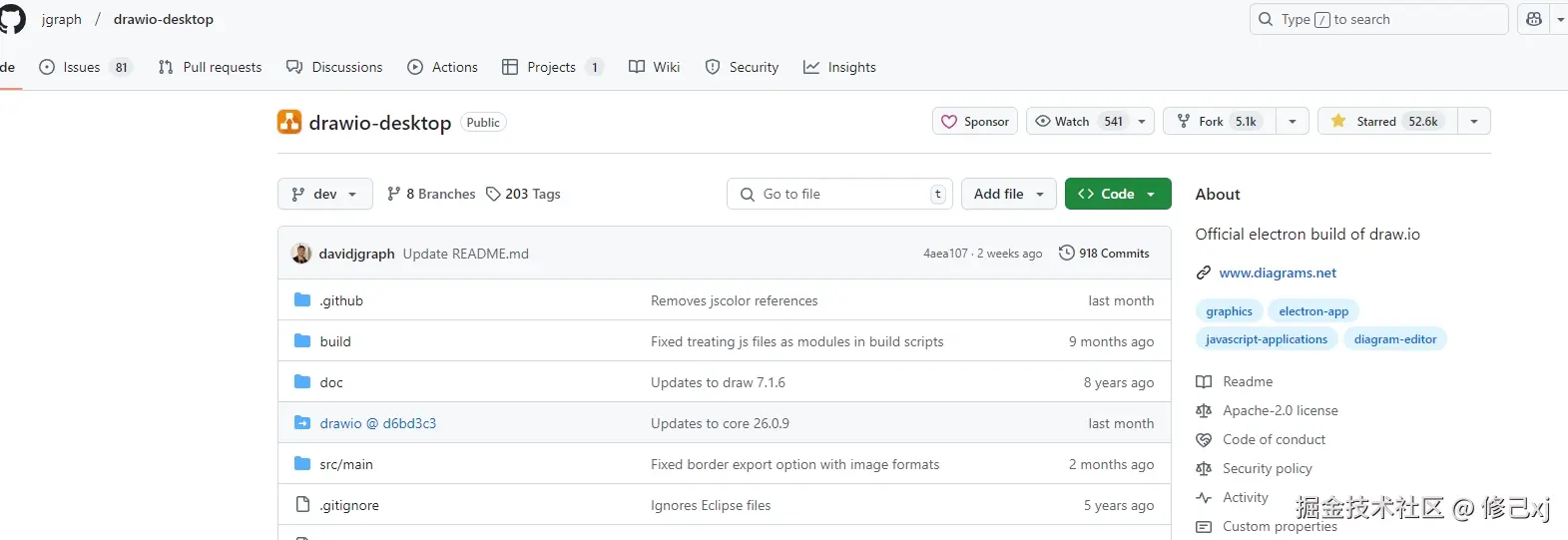The height and width of the screenshot is (540, 1568).
Task: Open the green Code dropdown
Action: (1117, 194)
